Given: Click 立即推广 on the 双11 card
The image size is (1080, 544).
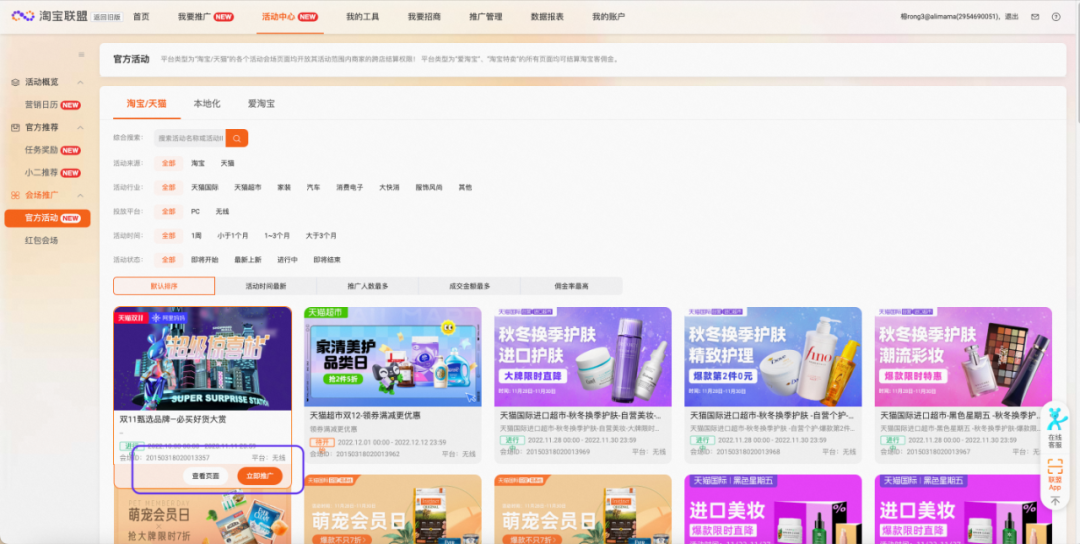Looking at the screenshot, I should coord(260,476).
